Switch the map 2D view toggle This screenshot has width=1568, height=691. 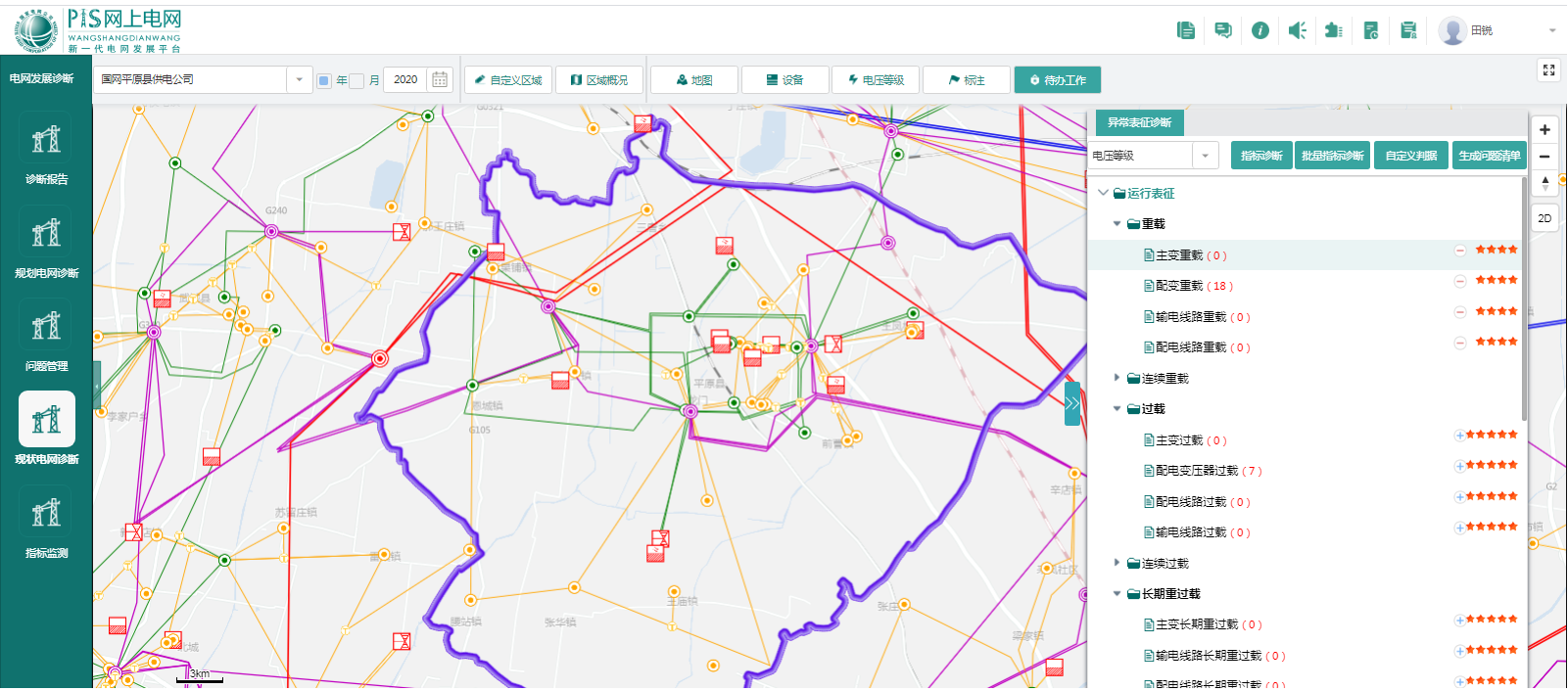(1544, 218)
